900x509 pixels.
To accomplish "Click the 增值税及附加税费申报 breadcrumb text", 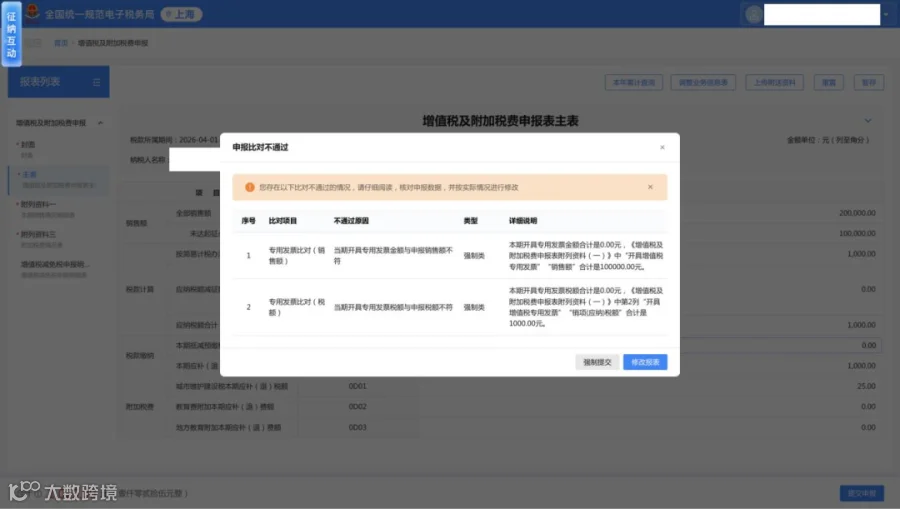I will click(x=113, y=43).
